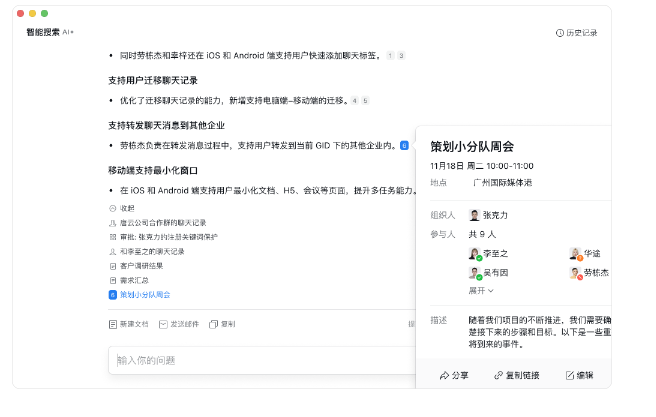Open the 需求汇总 document

134,280
